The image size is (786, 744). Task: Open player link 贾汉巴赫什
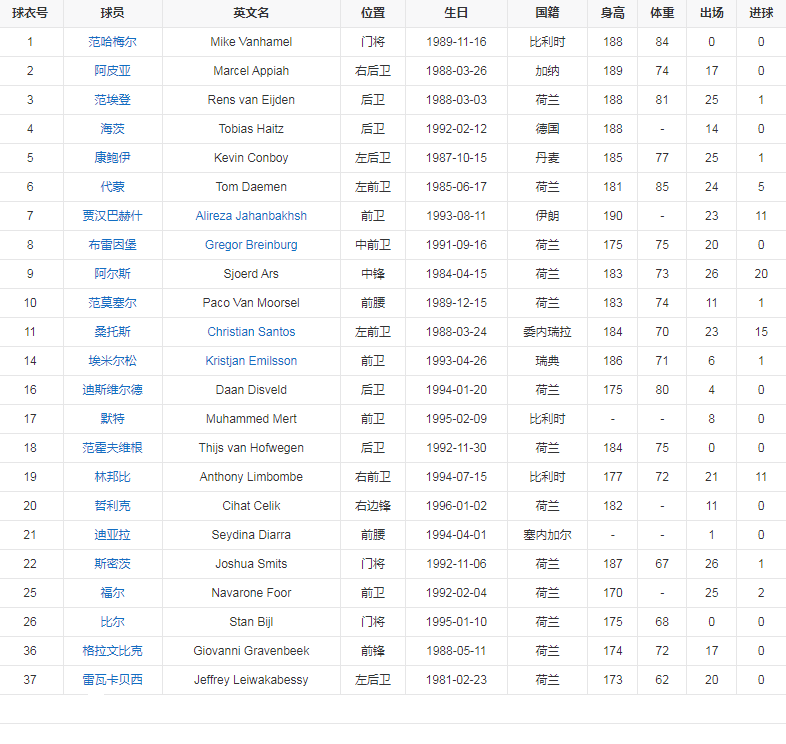click(112, 216)
